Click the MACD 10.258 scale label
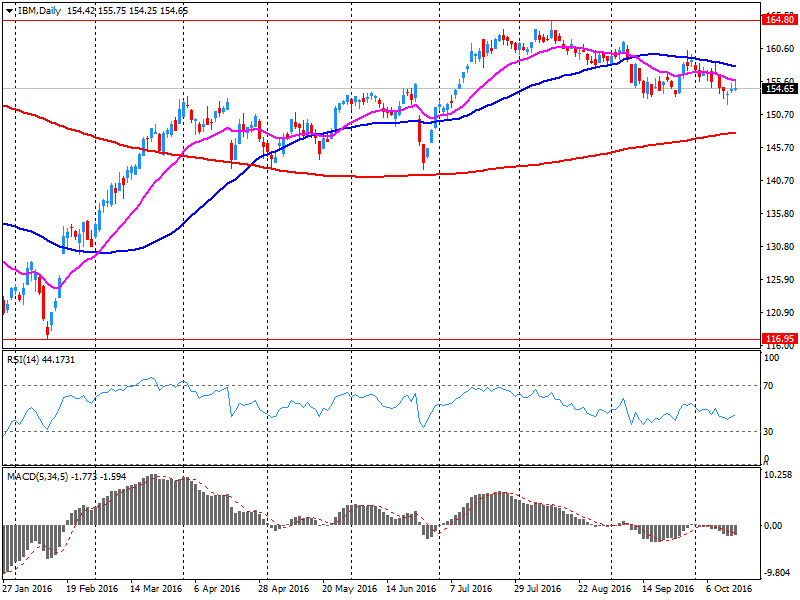800x600 pixels. 779,475
